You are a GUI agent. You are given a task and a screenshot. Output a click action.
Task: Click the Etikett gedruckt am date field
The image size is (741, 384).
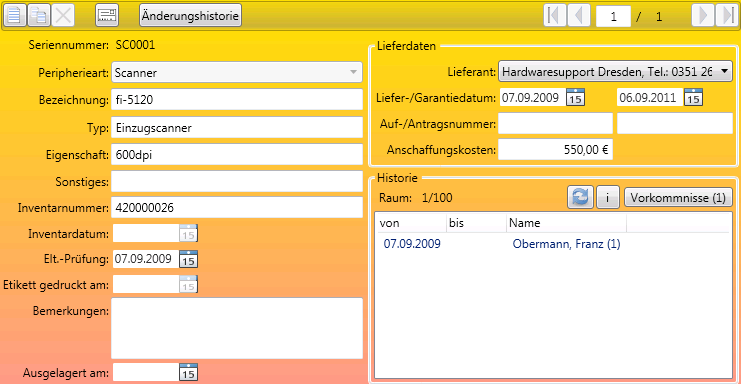coord(146,284)
